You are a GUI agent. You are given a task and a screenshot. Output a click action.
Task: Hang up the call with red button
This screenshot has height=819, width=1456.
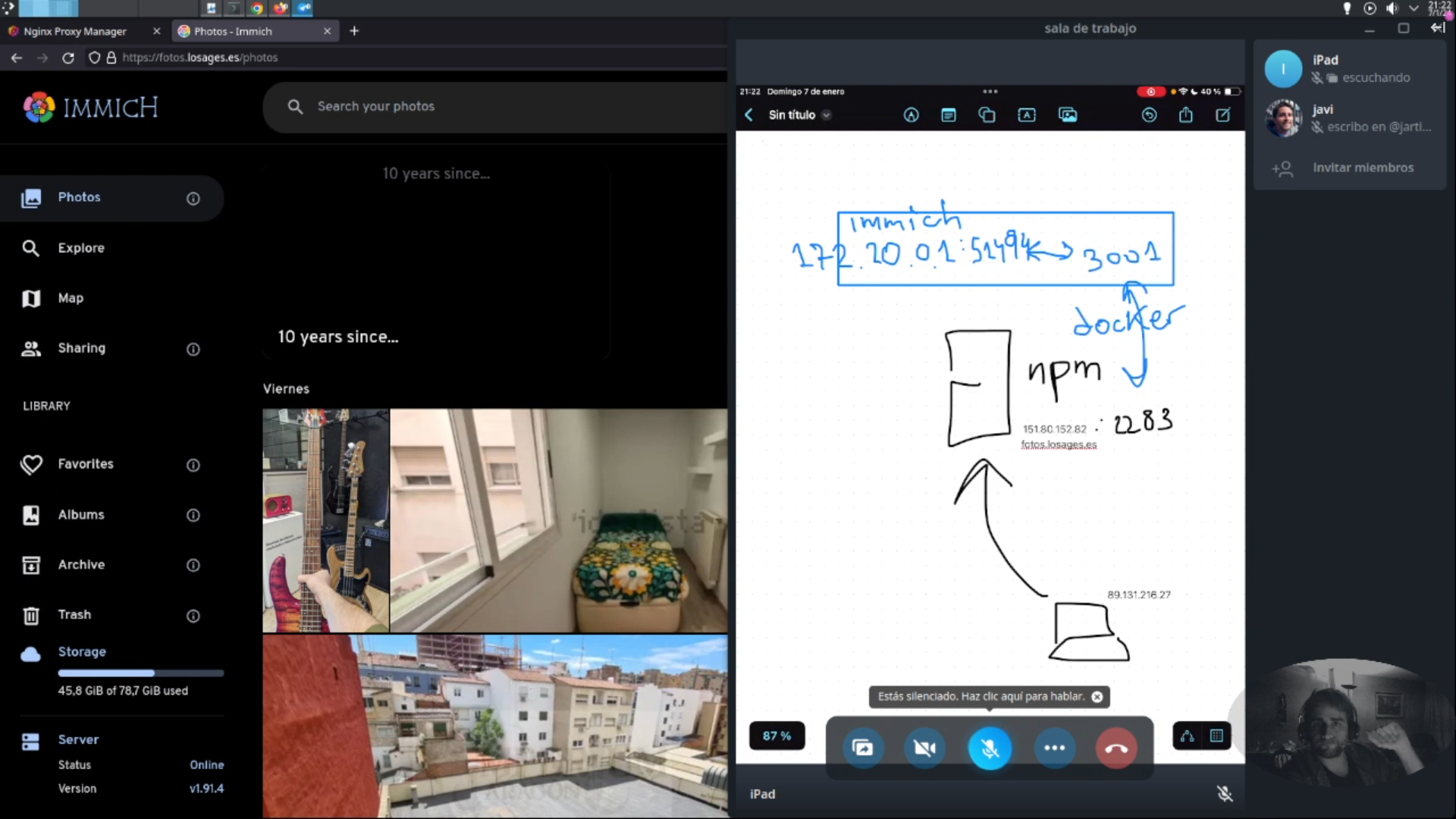pyautogui.click(x=1116, y=748)
